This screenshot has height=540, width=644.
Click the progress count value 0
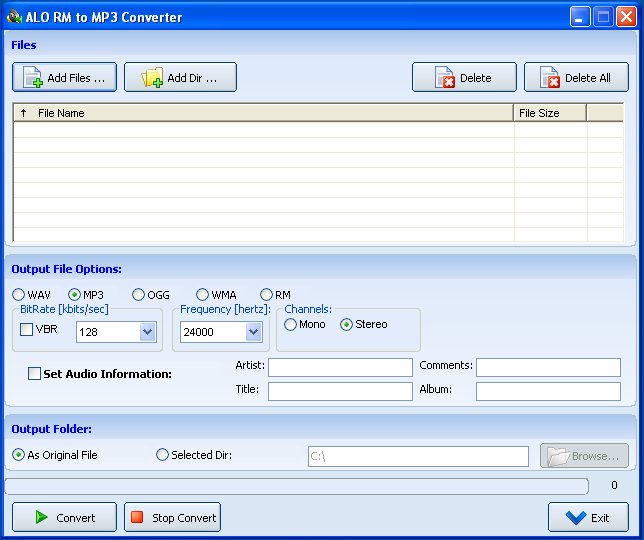614,485
